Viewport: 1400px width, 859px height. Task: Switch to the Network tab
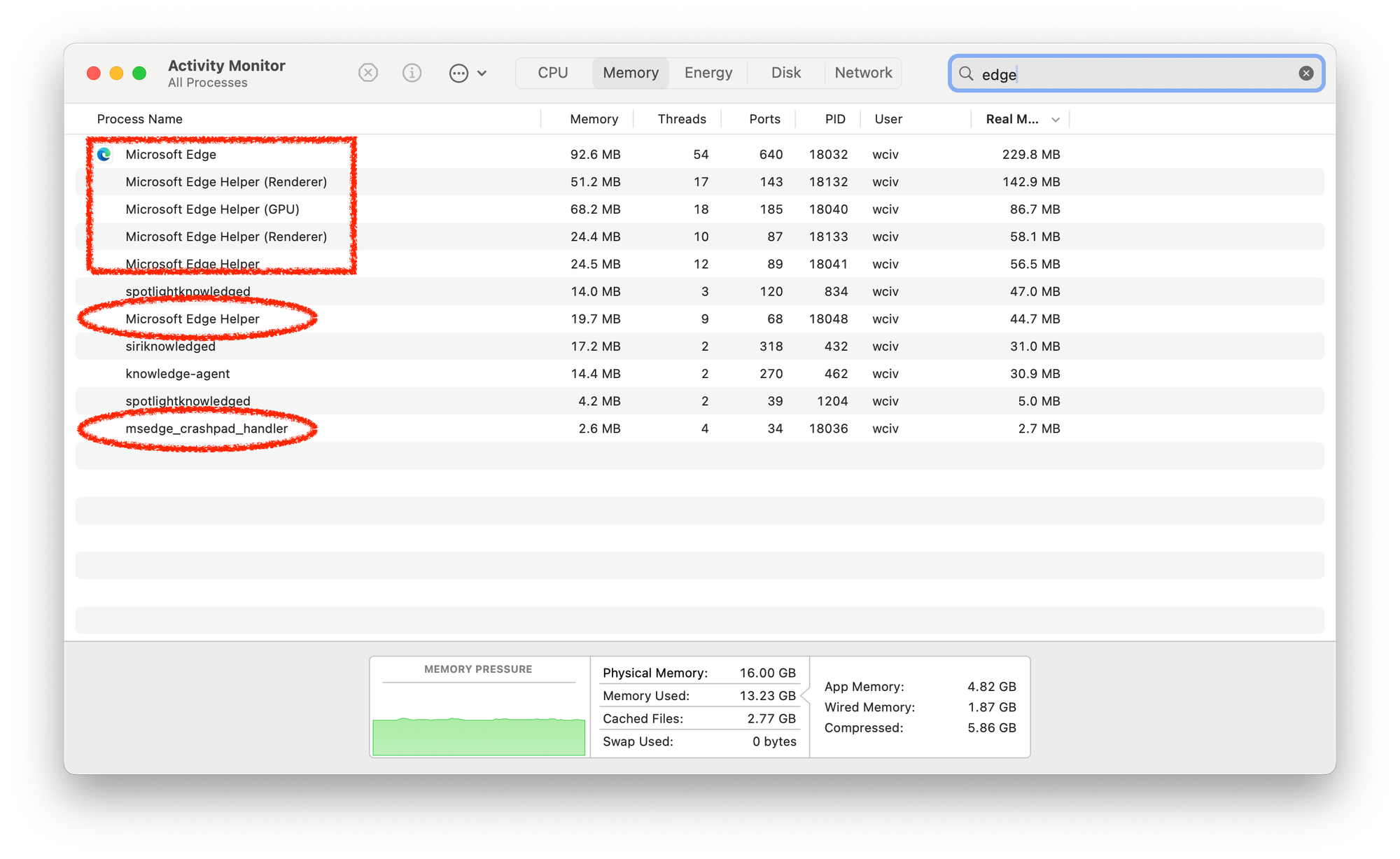pyautogui.click(x=863, y=73)
